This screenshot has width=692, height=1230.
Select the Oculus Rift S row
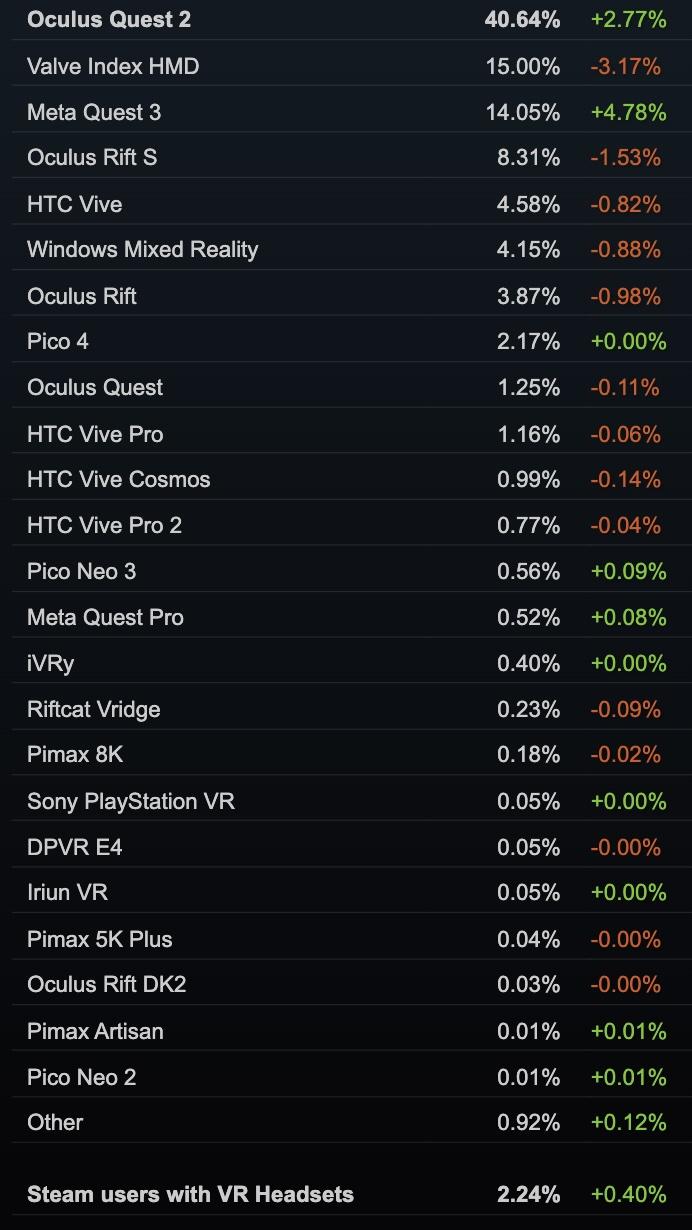tap(92, 157)
